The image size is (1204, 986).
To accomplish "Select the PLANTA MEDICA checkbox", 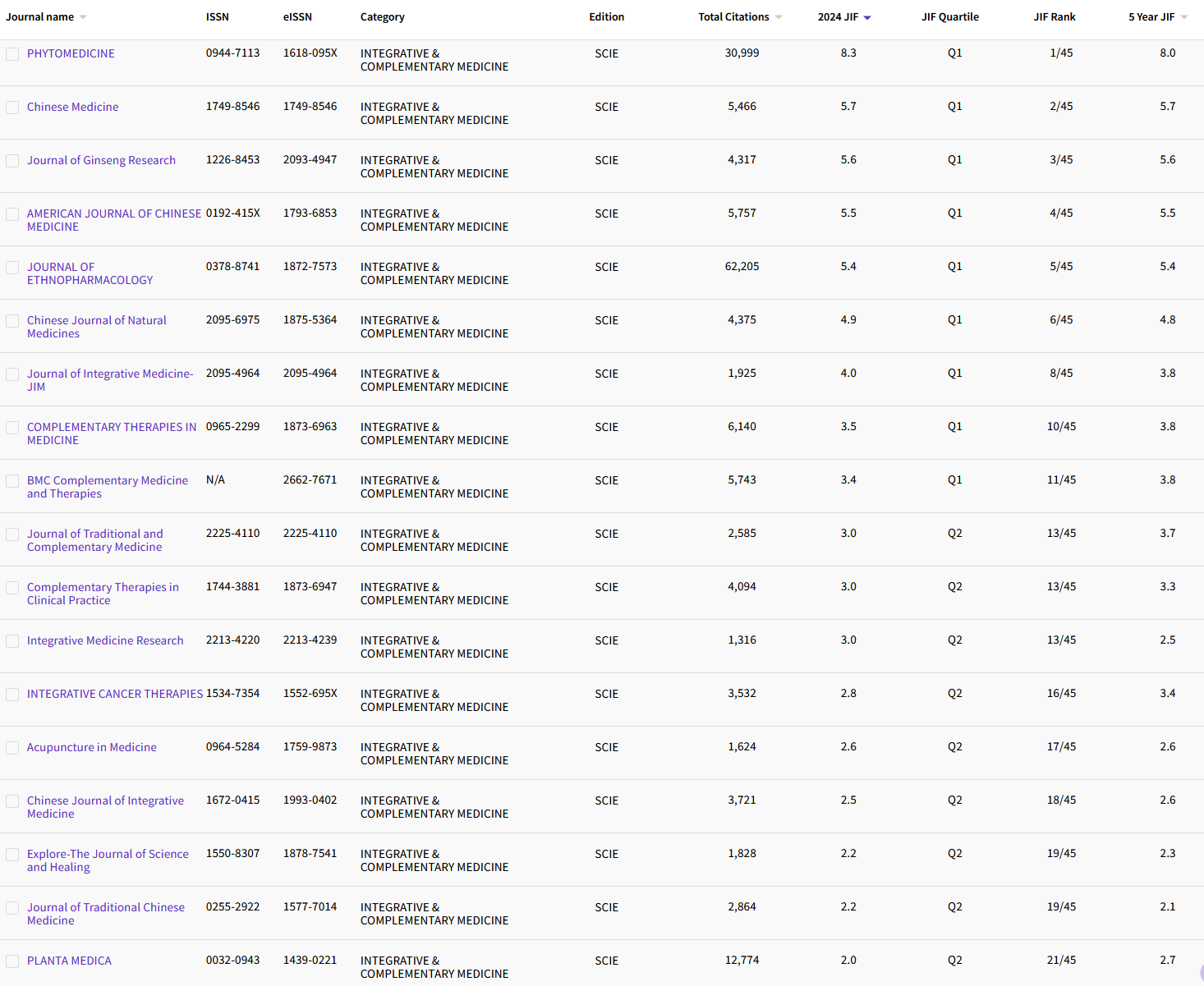I will pos(12,961).
